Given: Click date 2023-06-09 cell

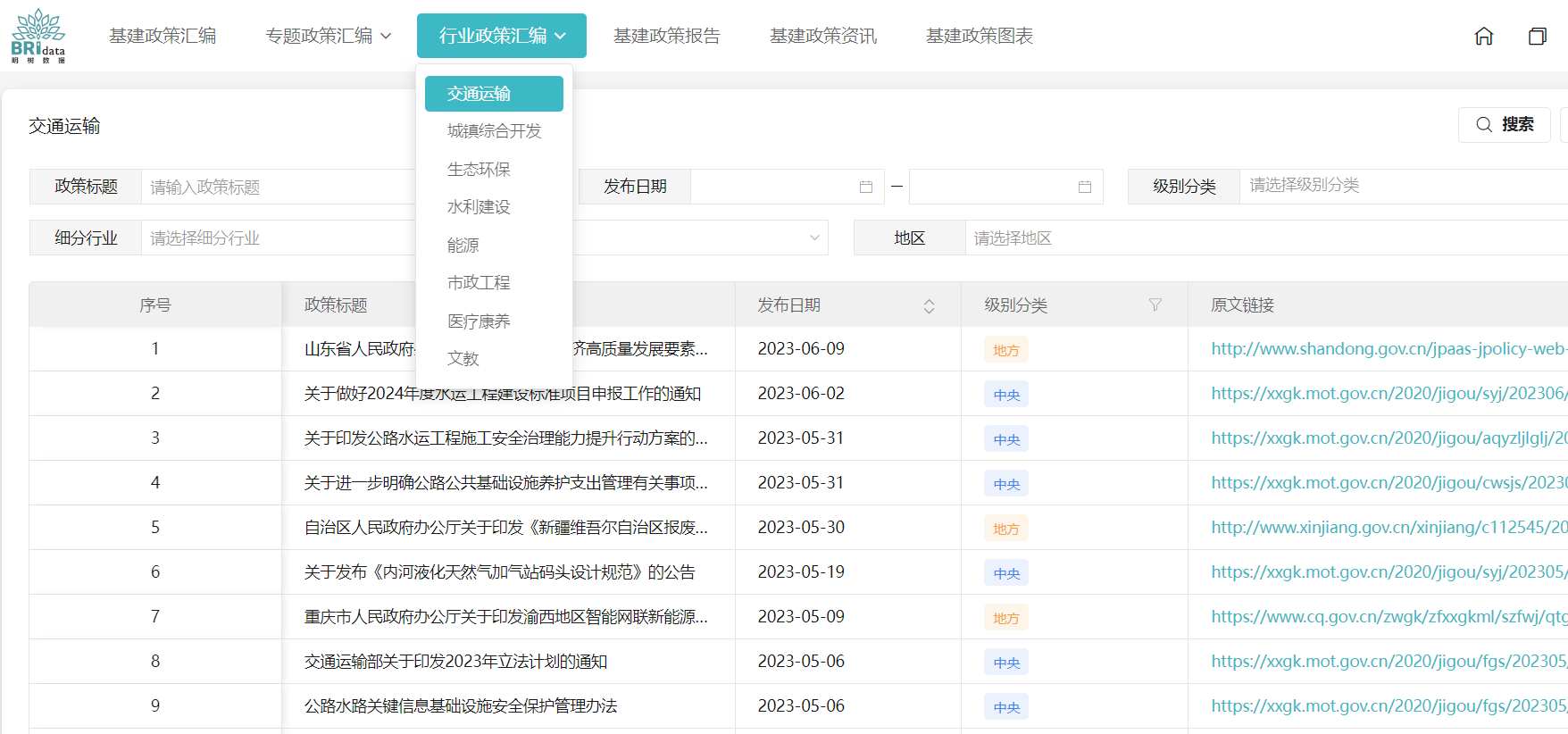Looking at the screenshot, I should click(801, 349).
